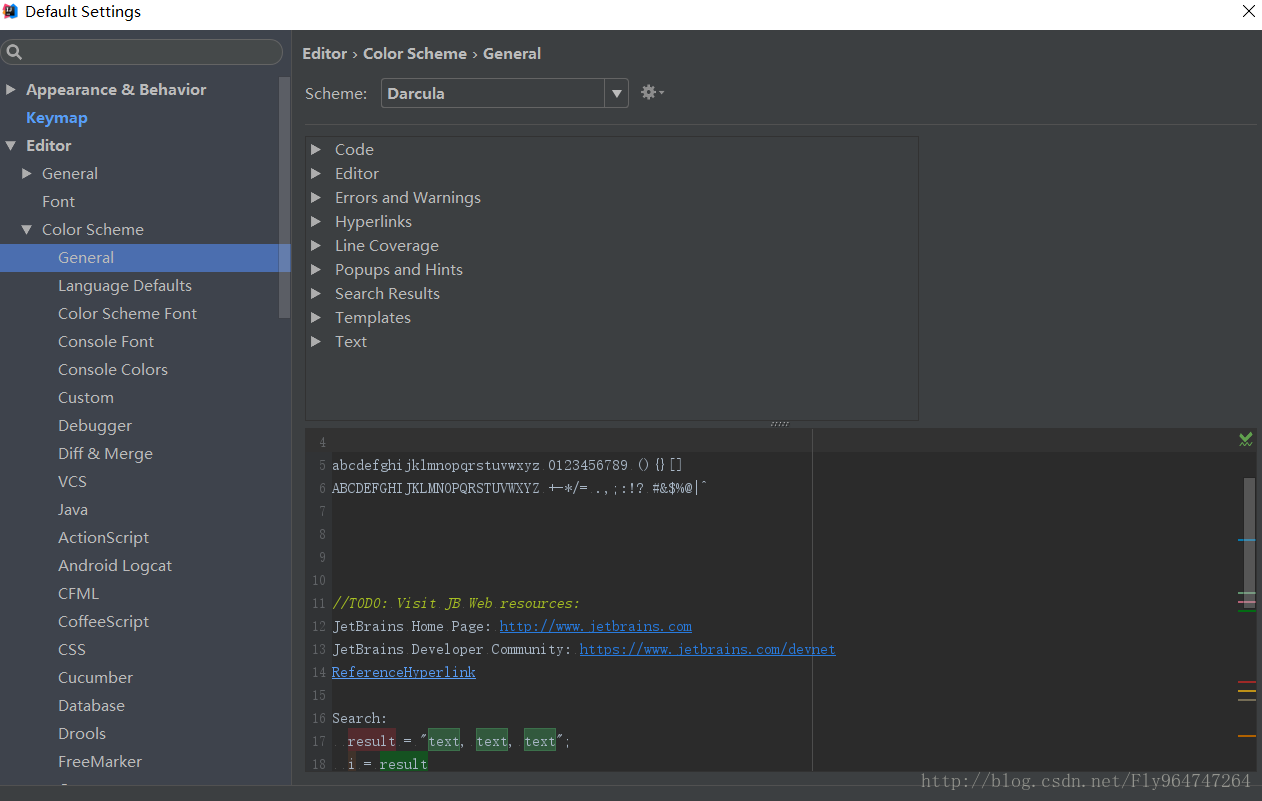Click the uppercase alphabet sample line
Image resolution: width=1262 pixels, height=801 pixels.
click(x=519, y=488)
